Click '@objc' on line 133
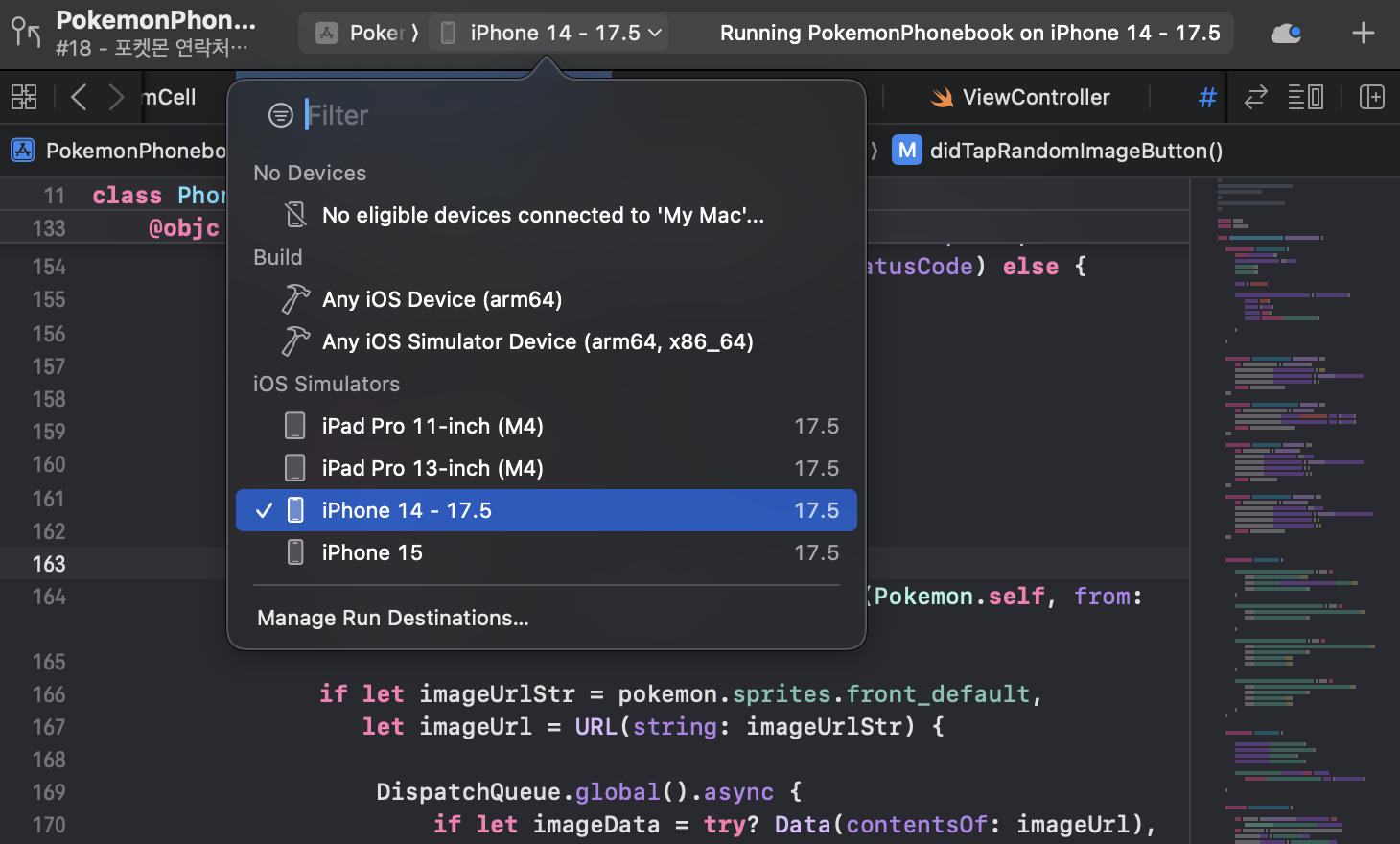The height and width of the screenshot is (844, 1400). point(184,228)
